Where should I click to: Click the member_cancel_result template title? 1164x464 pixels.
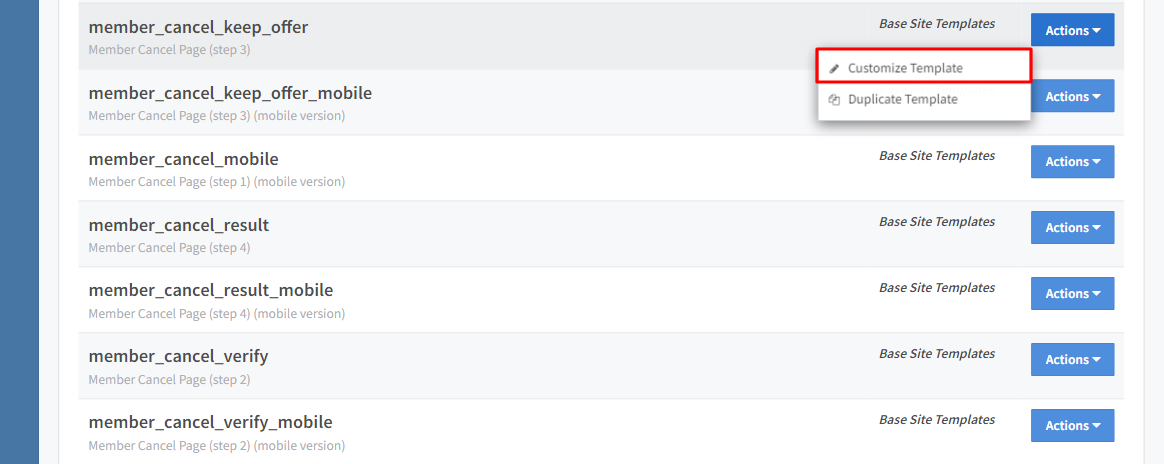coord(179,225)
